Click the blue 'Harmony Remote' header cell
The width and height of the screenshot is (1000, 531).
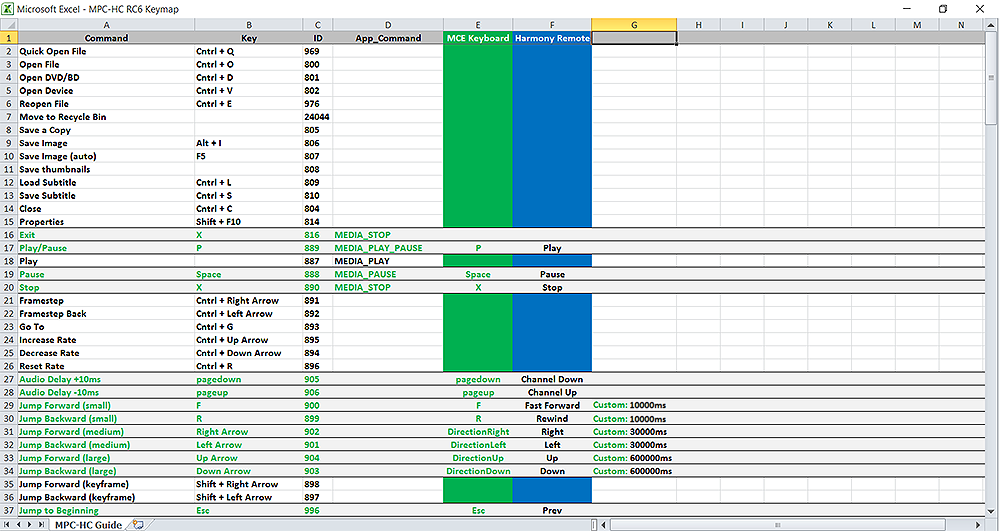coord(552,38)
